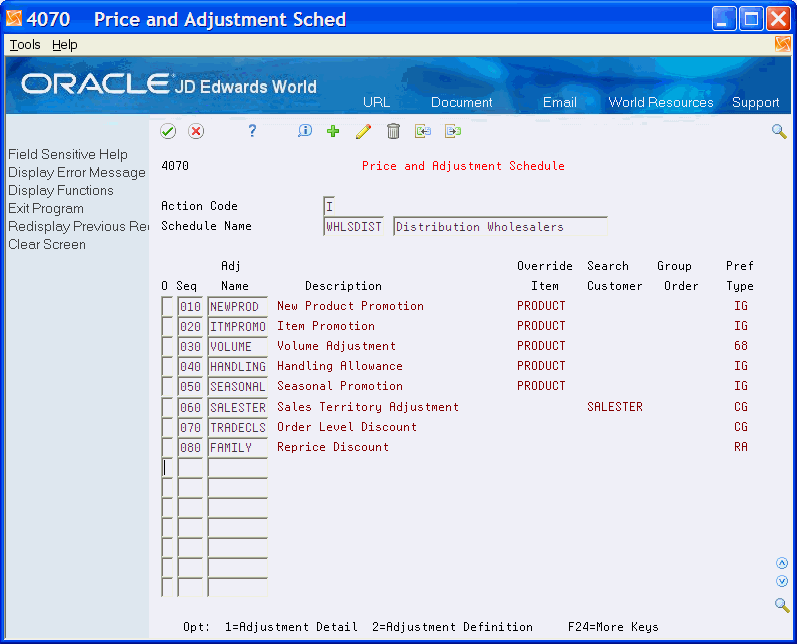Click the magnifier icon at bottom right

pyautogui.click(x=782, y=605)
